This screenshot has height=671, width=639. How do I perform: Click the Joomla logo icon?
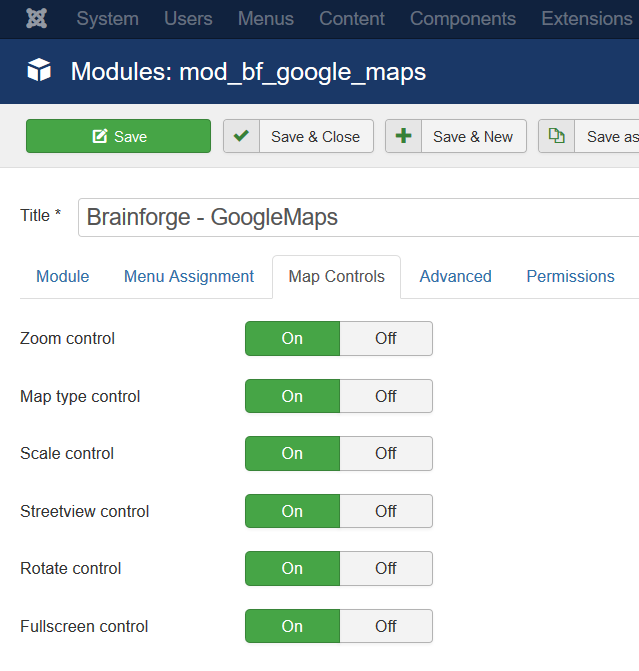tap(36, 18)
